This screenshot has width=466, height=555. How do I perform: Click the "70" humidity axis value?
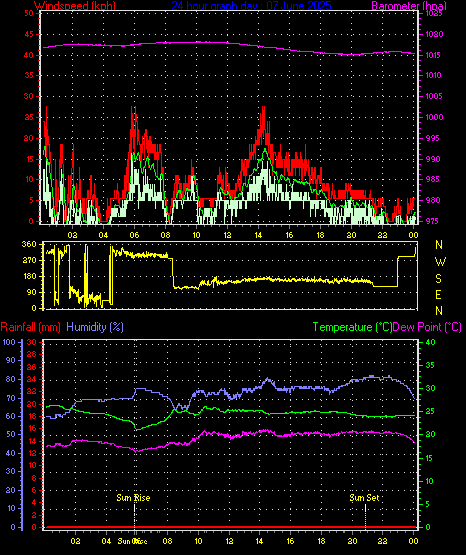[x=11, y=398]
